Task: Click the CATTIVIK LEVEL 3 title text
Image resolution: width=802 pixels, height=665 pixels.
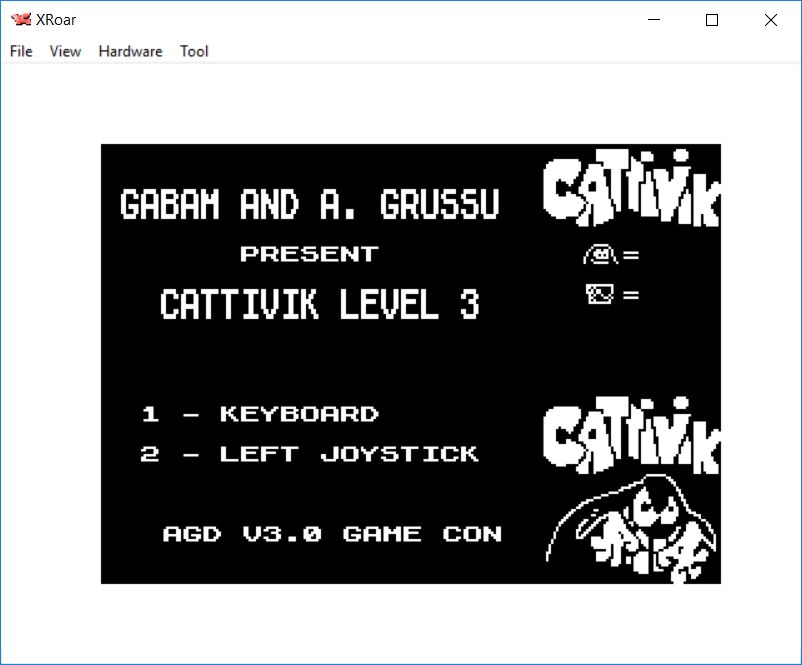Action: pos(319,304)
